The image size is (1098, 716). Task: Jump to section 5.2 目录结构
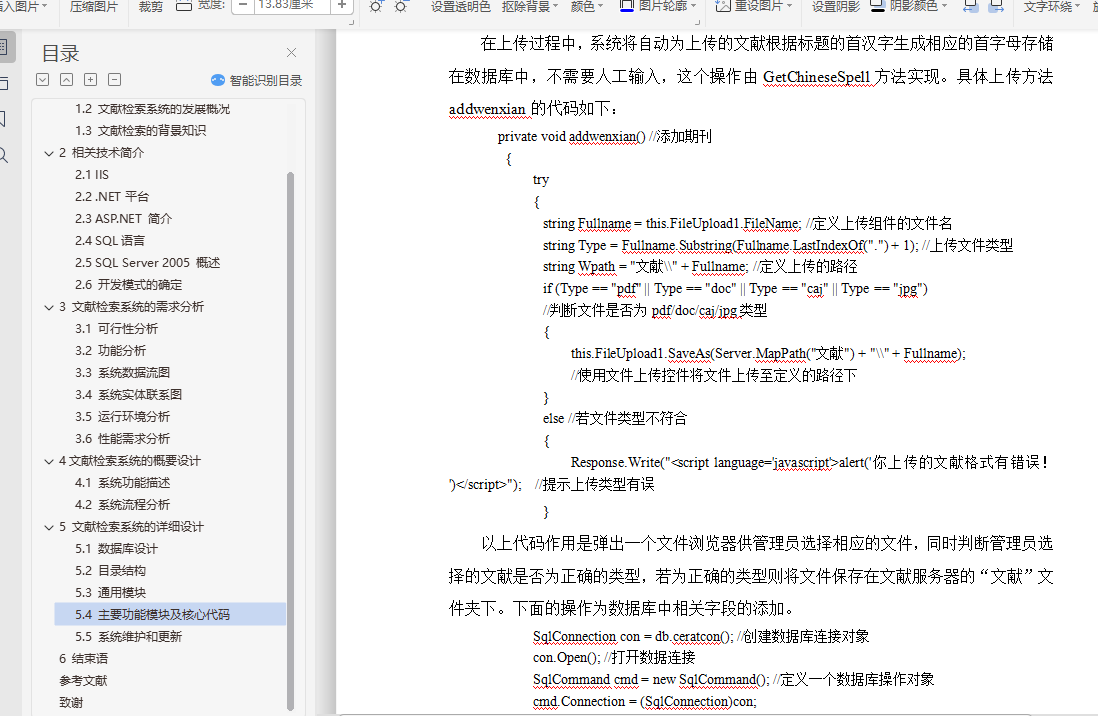(x=111, y=570)
